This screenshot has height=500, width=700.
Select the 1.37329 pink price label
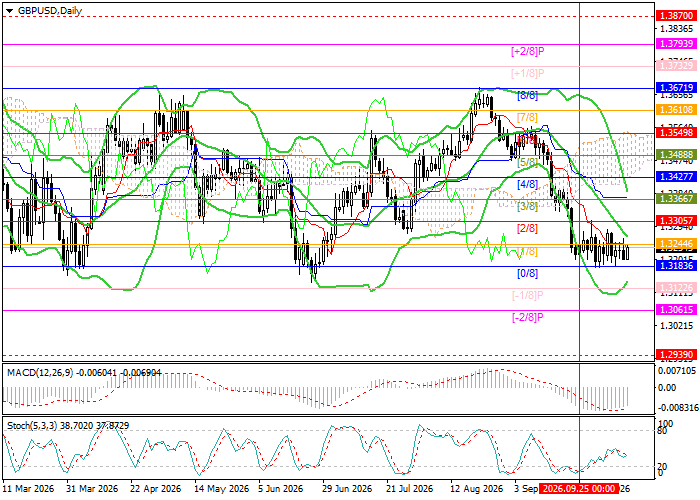point(676,66)
